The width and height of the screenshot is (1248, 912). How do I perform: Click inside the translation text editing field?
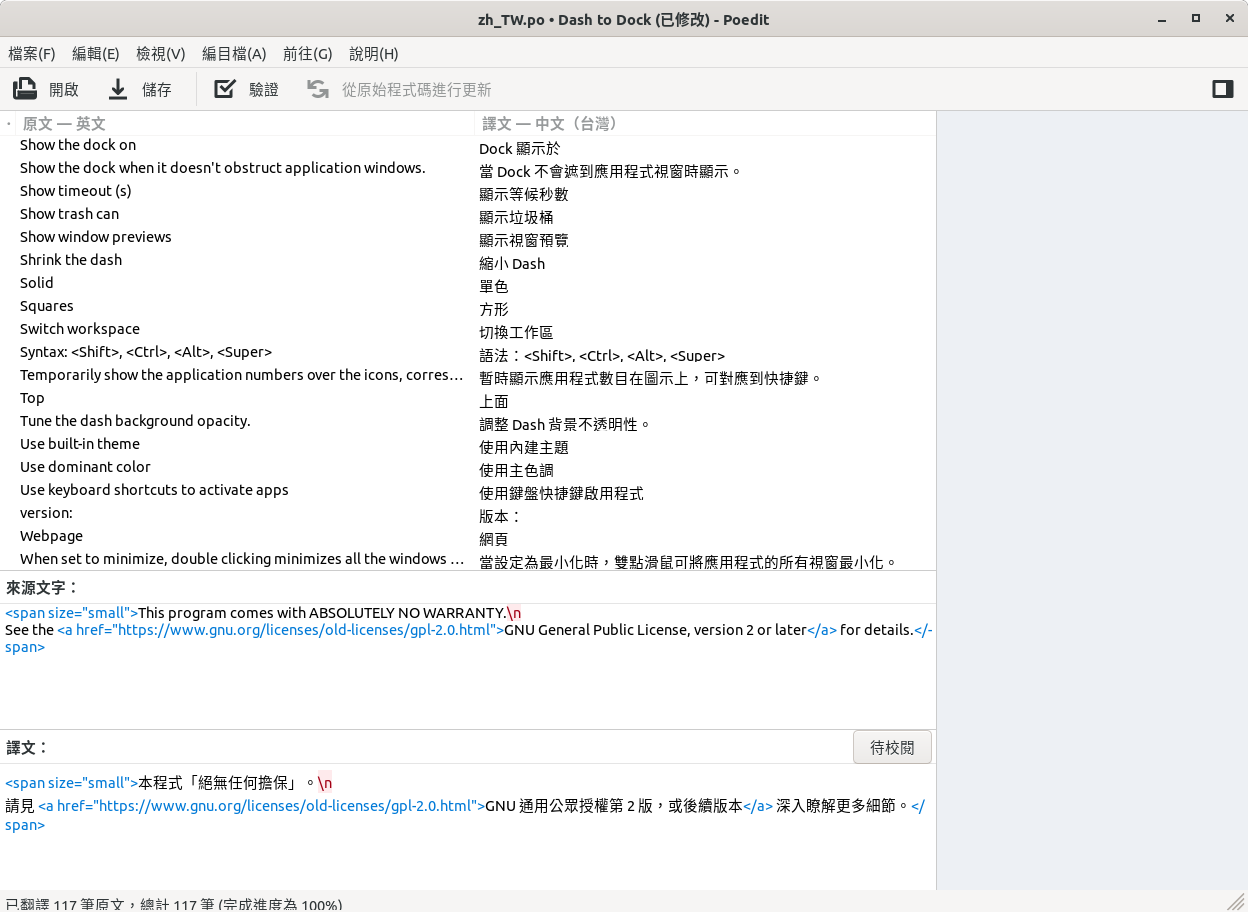click(x=468, y=828)
